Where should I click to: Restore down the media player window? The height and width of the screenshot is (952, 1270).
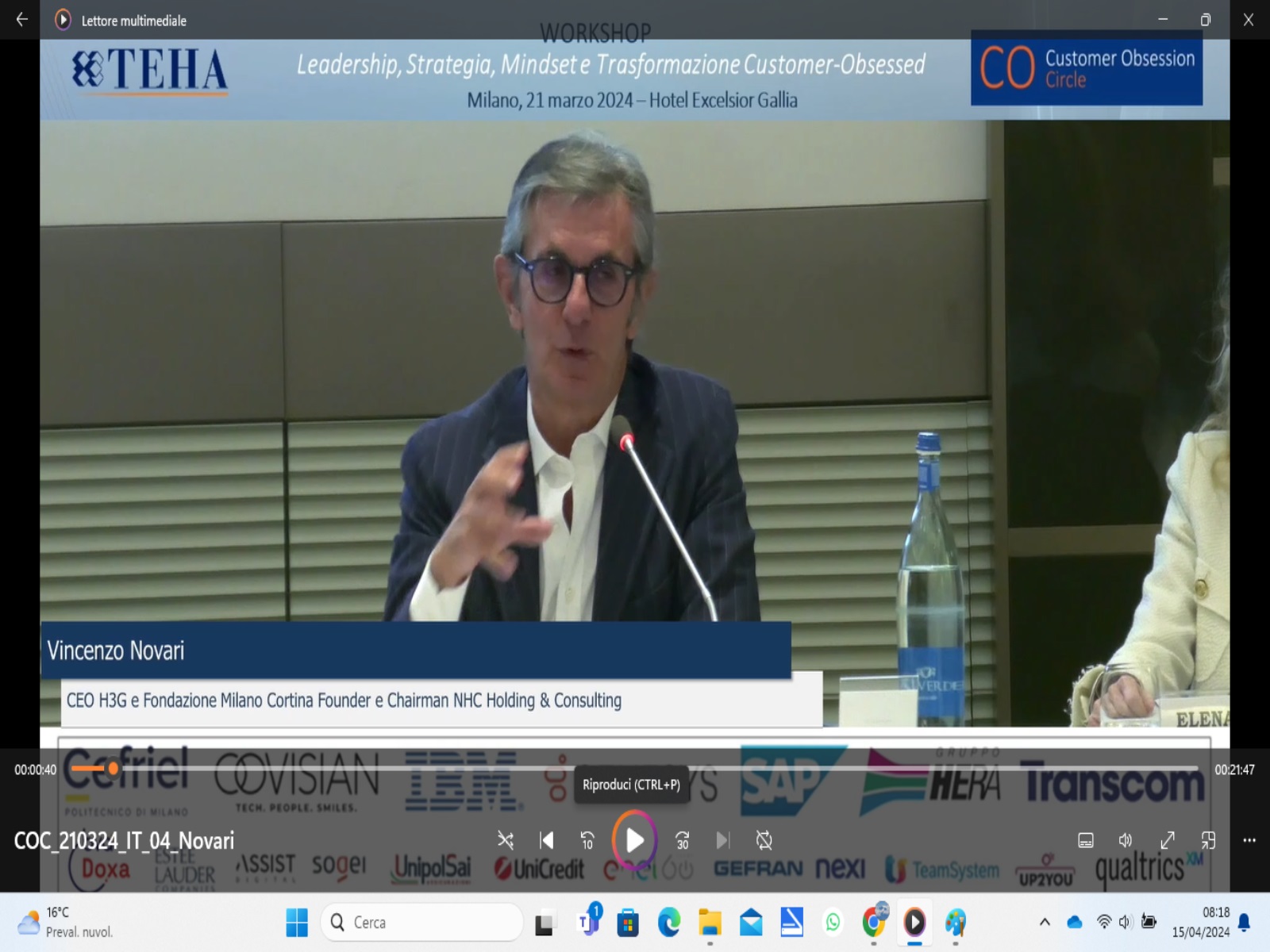pos(1206,20)
